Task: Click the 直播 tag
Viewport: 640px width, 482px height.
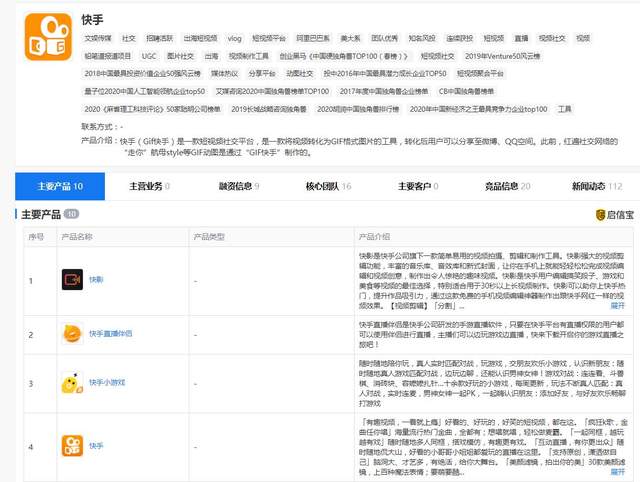Action: (x=521, y=38)
